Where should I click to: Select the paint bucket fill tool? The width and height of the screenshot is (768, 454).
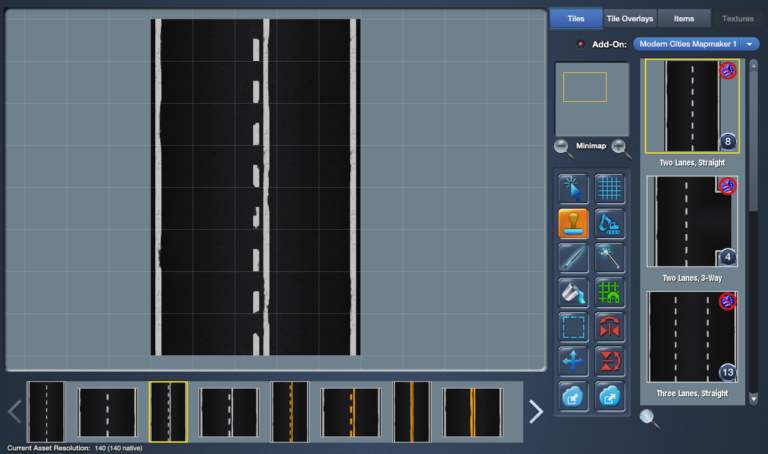[573, 293]
